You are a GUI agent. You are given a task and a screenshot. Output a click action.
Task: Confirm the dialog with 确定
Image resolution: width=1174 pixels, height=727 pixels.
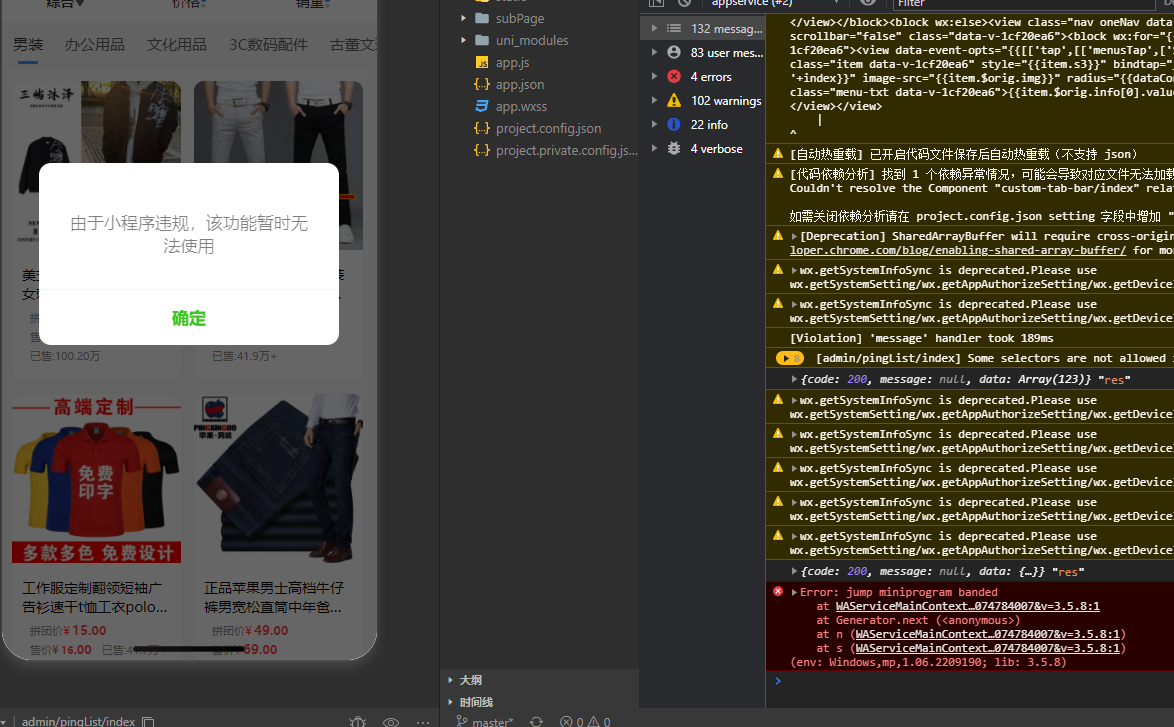pos(189,318)
